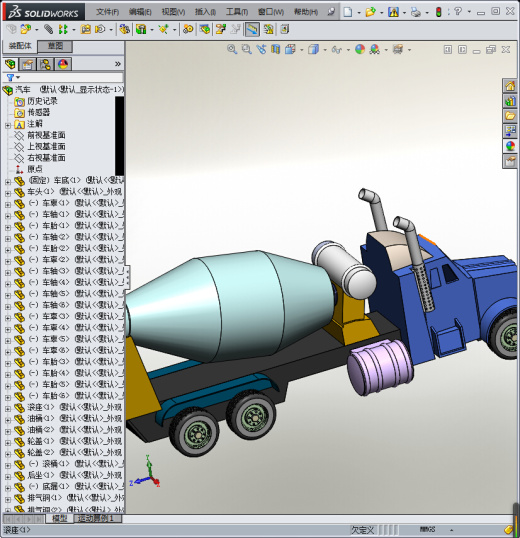The height and width of the screenshot is (538, 520).
Task: Click the Edit Appearance color sphere icon
Action: (360, 49)
